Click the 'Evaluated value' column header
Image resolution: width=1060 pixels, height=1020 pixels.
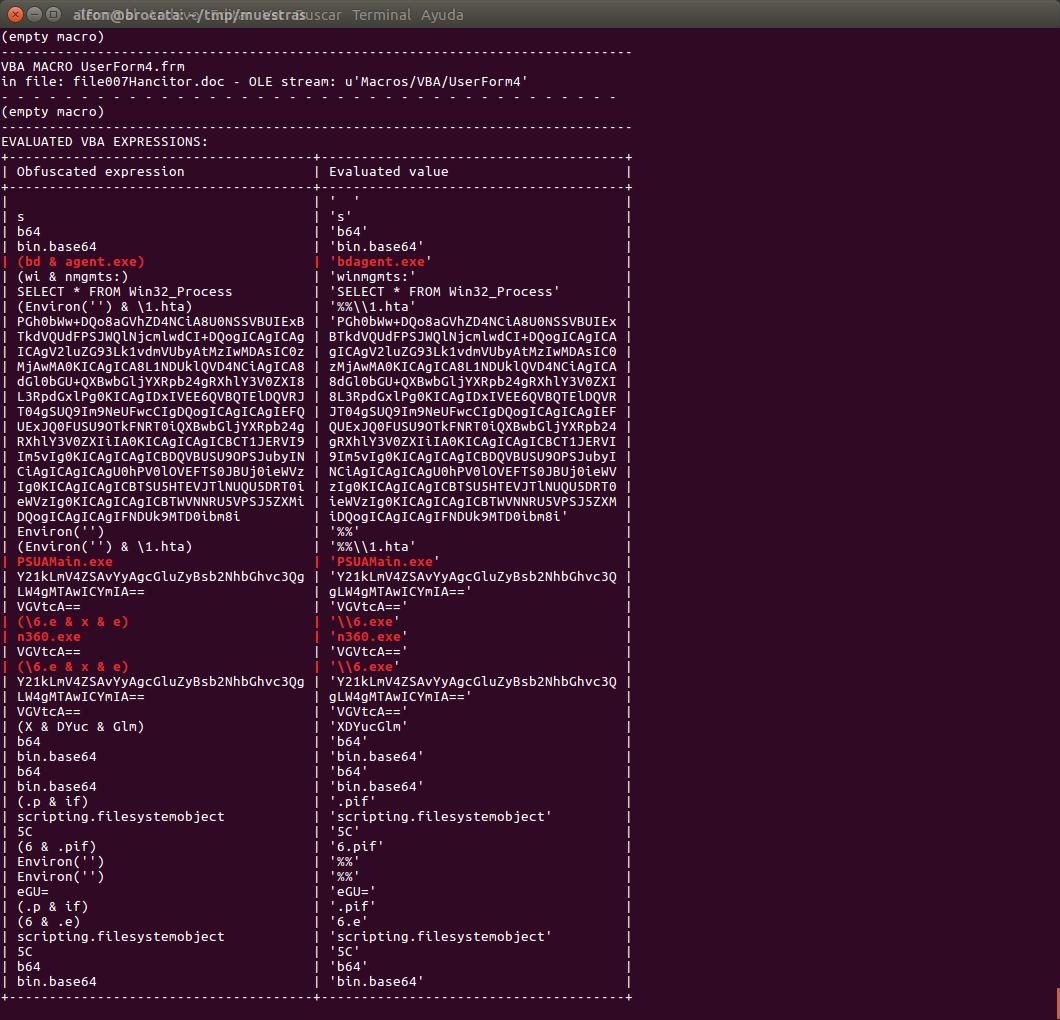pos(389,171)
